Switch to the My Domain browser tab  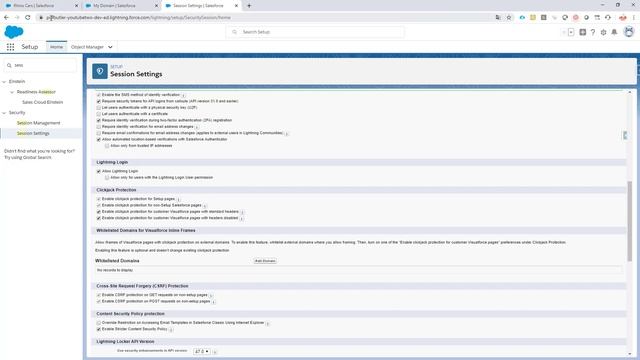(121, 6)
